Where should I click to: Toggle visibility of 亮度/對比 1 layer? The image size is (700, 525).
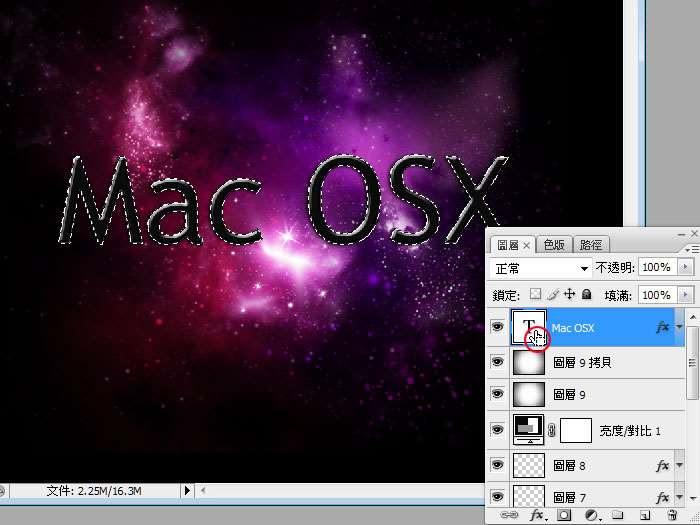[x=497, y=430]
